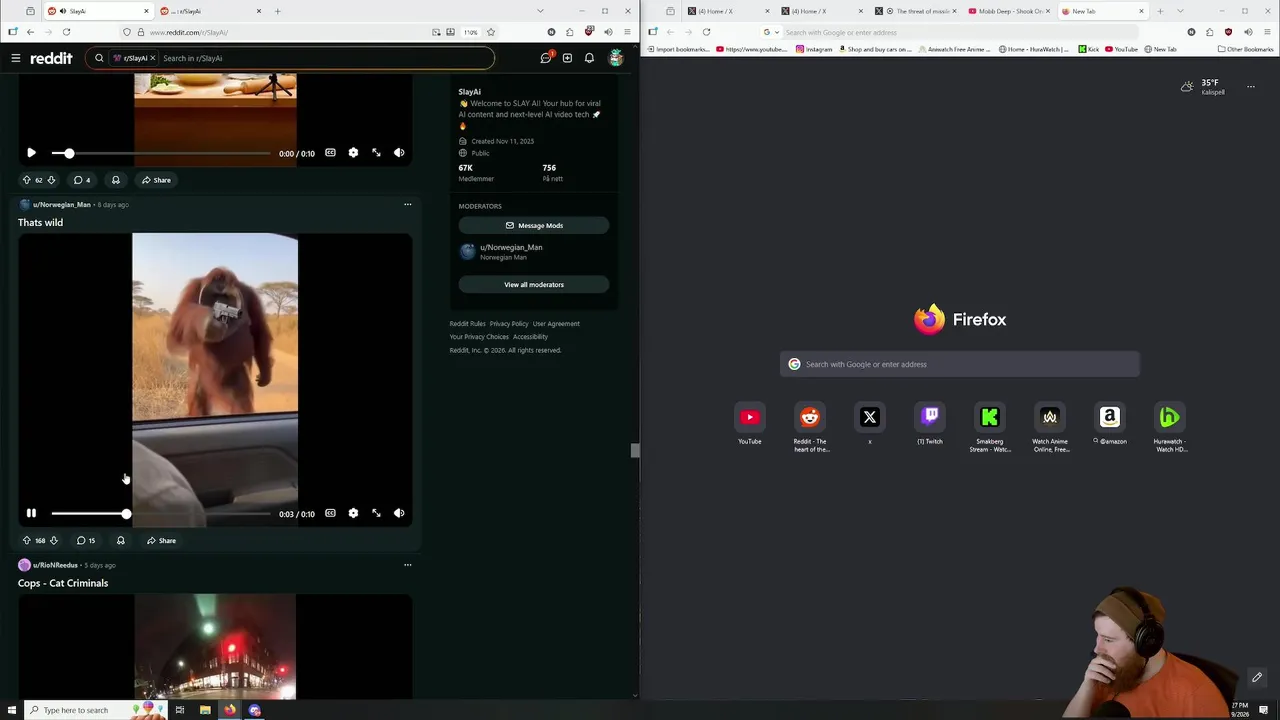Open the 4 comments on top post

pos(82,180)
